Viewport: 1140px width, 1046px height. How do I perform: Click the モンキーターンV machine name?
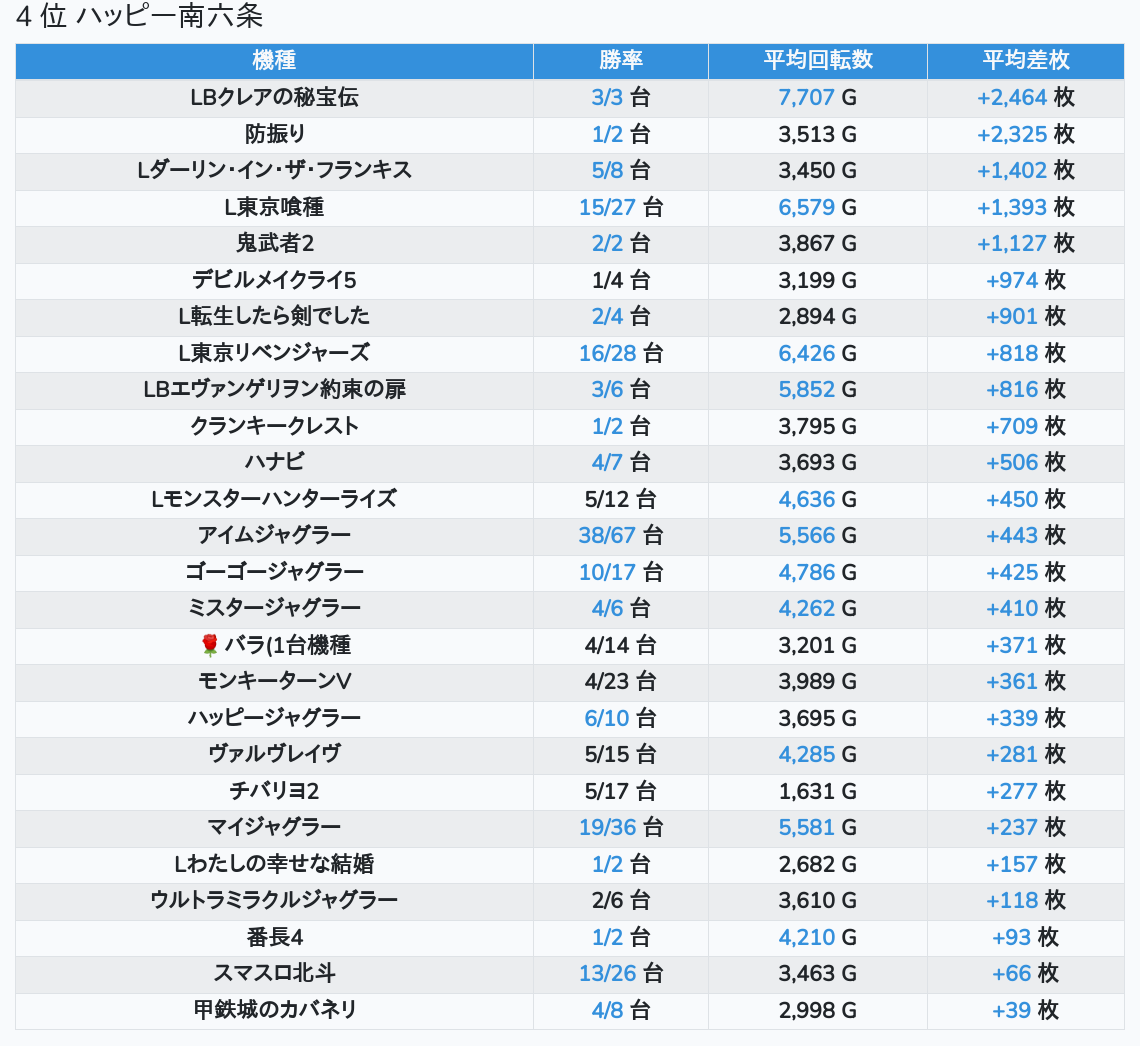(274, 681)
